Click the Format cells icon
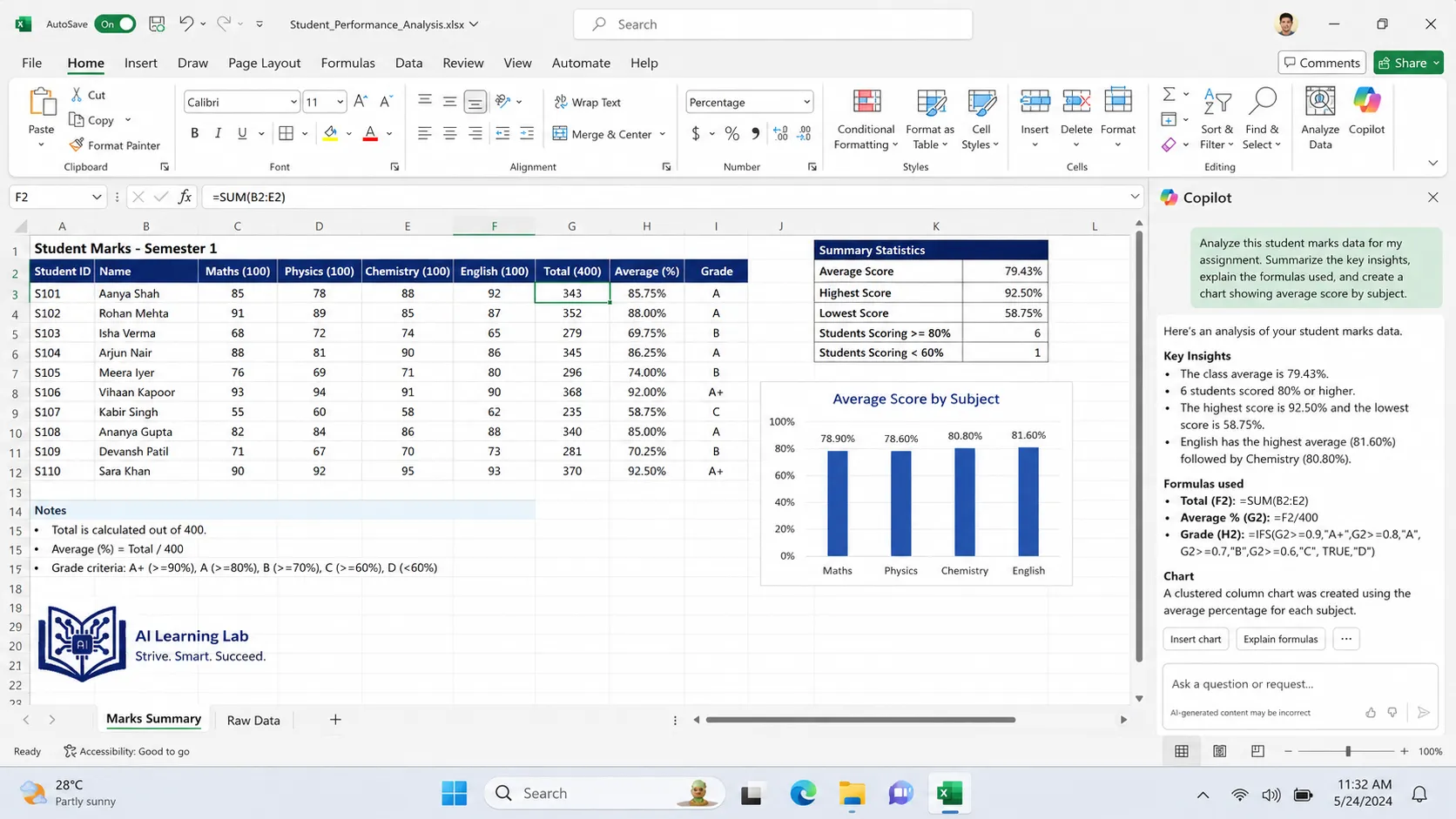The image size is (1456, 819). coord(1118,102)
